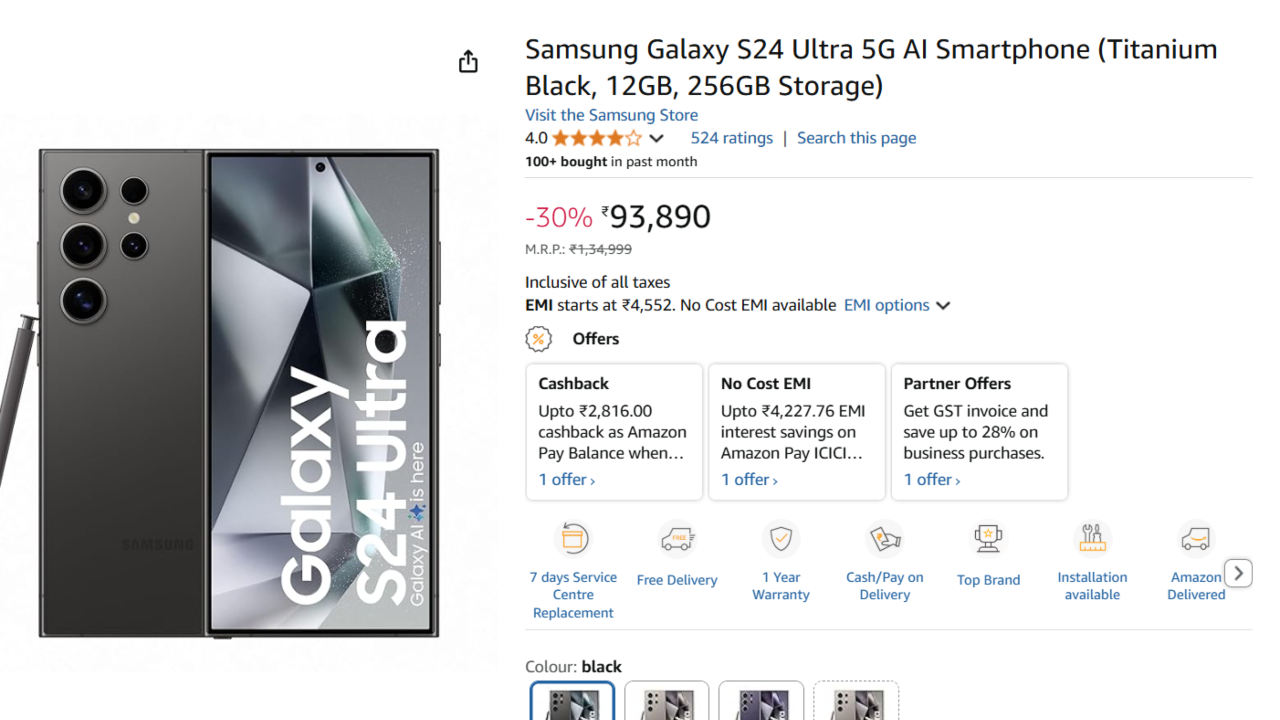Viewport: 1280px width, 720px height.
Task: Click the Cash/Pay on Delivery icon
Action: pyautogui.click(x=885, y=539)
